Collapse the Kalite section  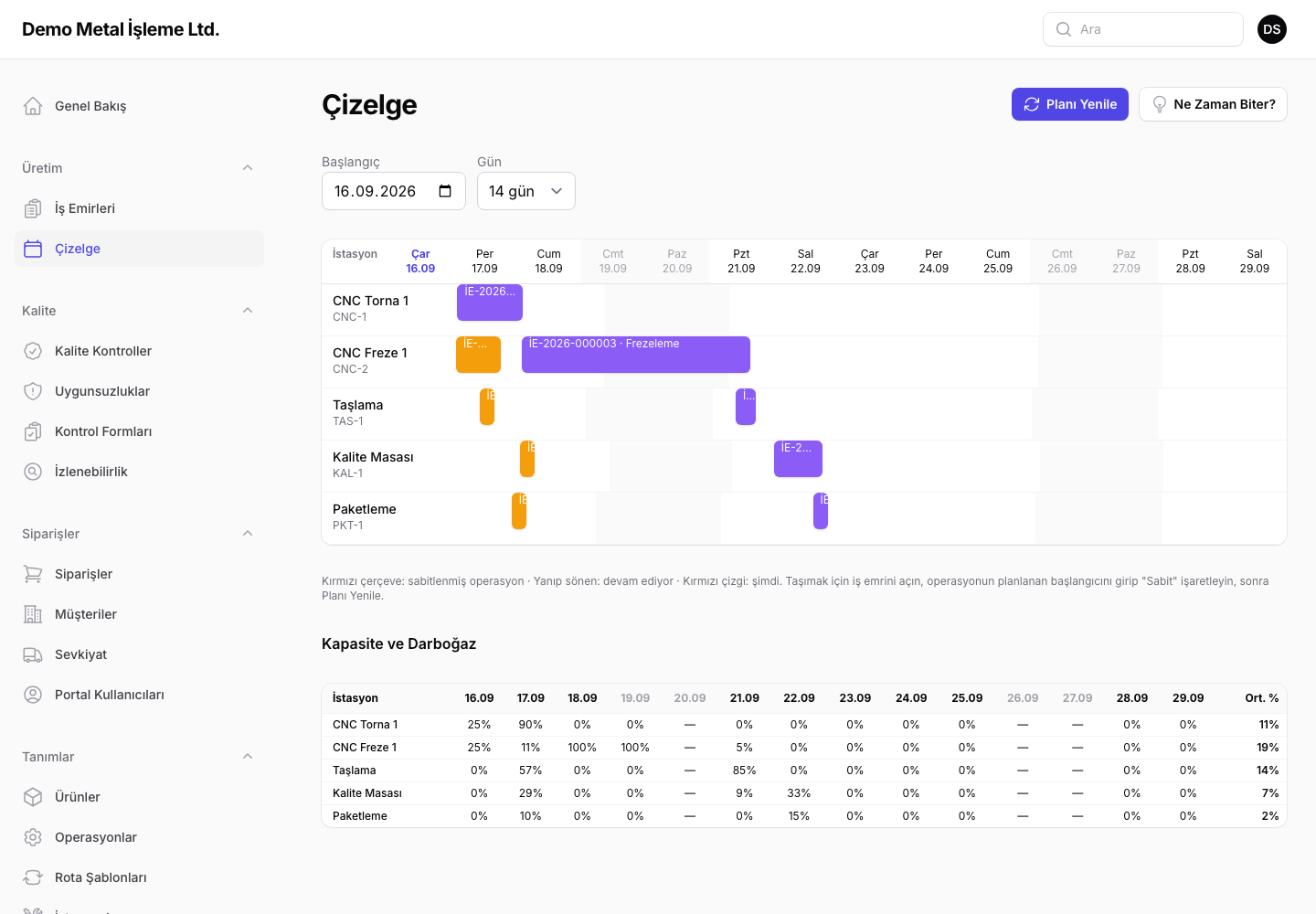248,311
